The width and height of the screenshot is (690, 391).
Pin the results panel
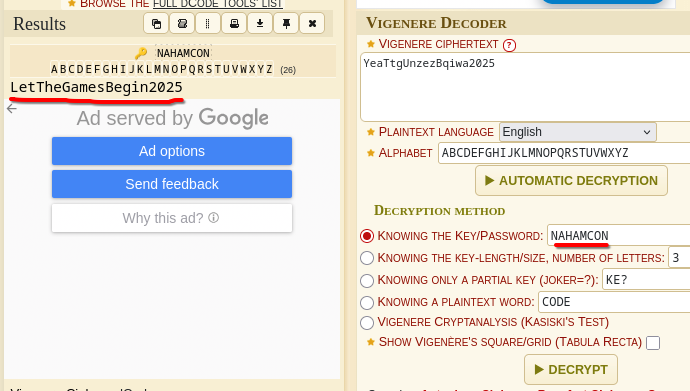pos(286,23)
